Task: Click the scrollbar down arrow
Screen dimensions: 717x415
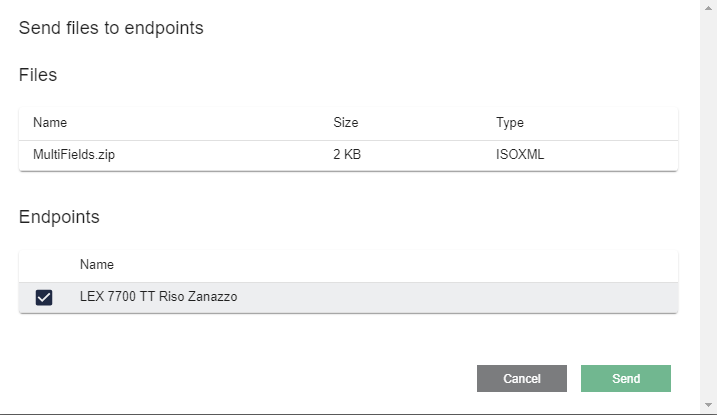Action: point(708,405)
